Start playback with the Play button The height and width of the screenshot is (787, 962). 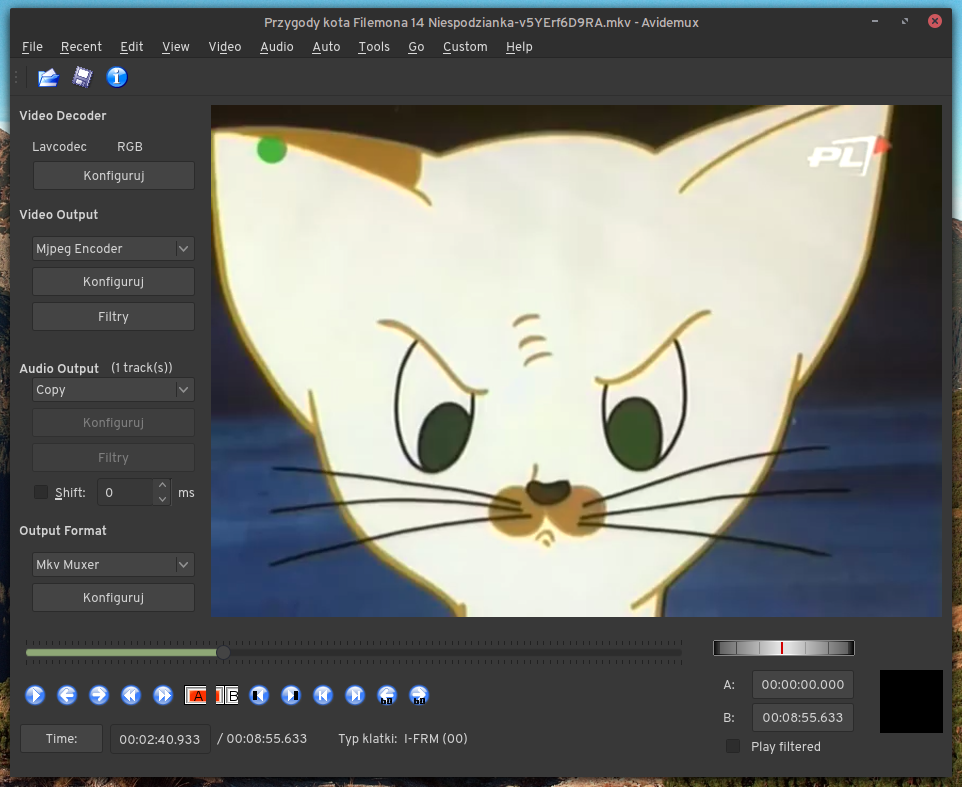coord(35,695)
